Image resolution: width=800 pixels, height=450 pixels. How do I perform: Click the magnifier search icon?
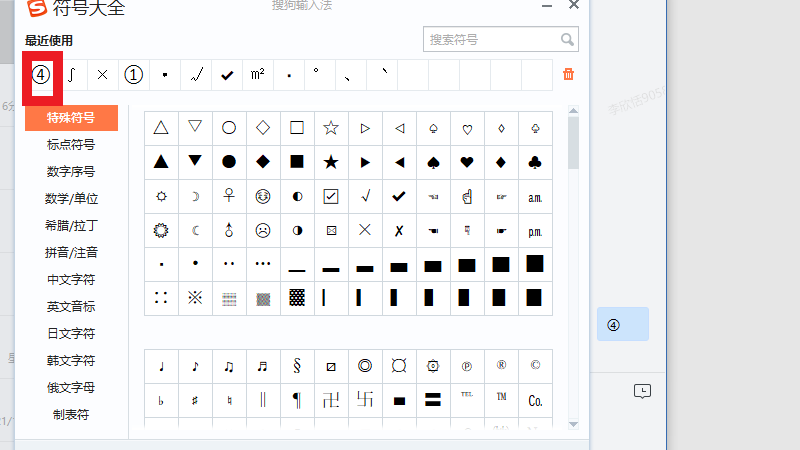pos(567,40)
